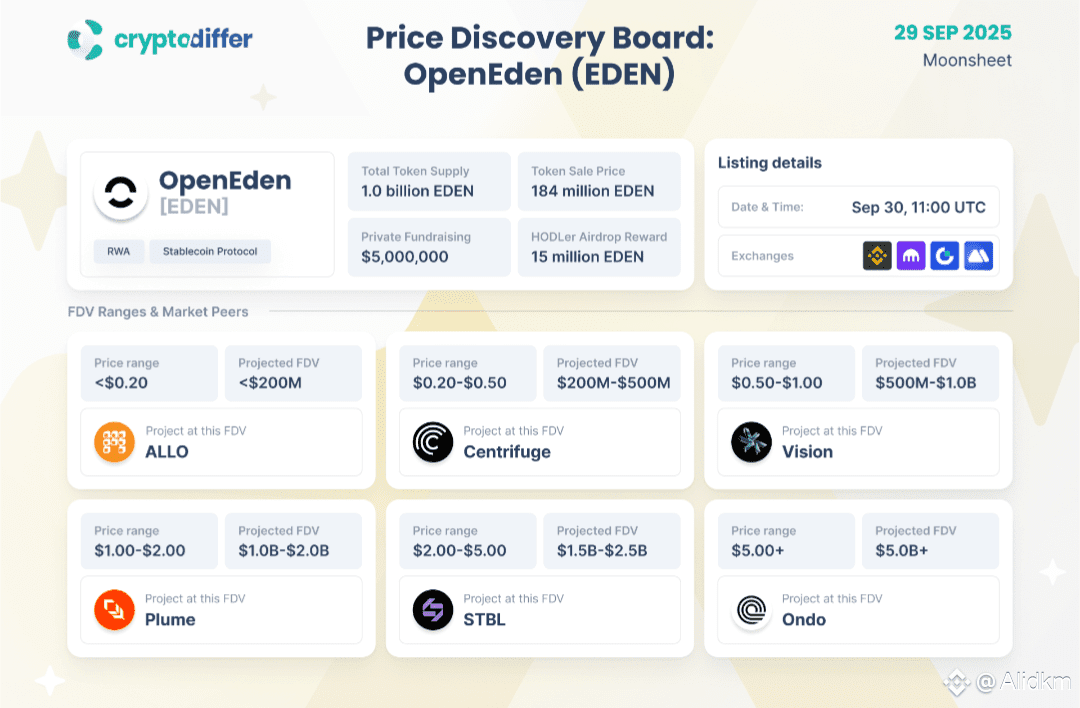Click the Date & Time listing field

pos(858,207)
